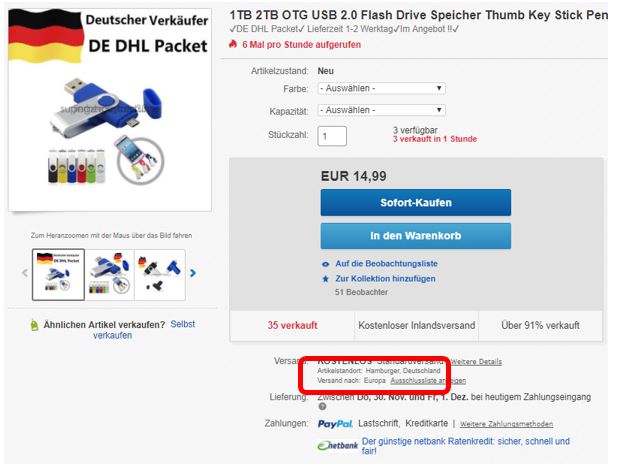
Task: Select the third product thumbnail
Action: (x=160, y=275)
